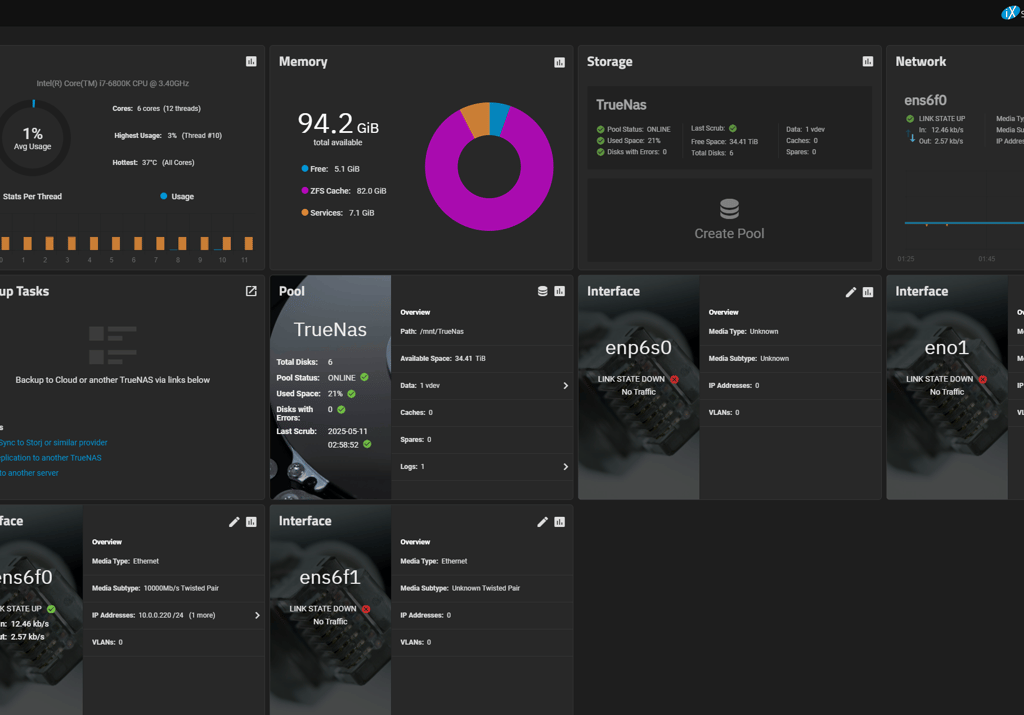The height and width of the screenshot is (715, 1024).
Task: Click the Free memory blue legend dot
Action: click(305, 168)
